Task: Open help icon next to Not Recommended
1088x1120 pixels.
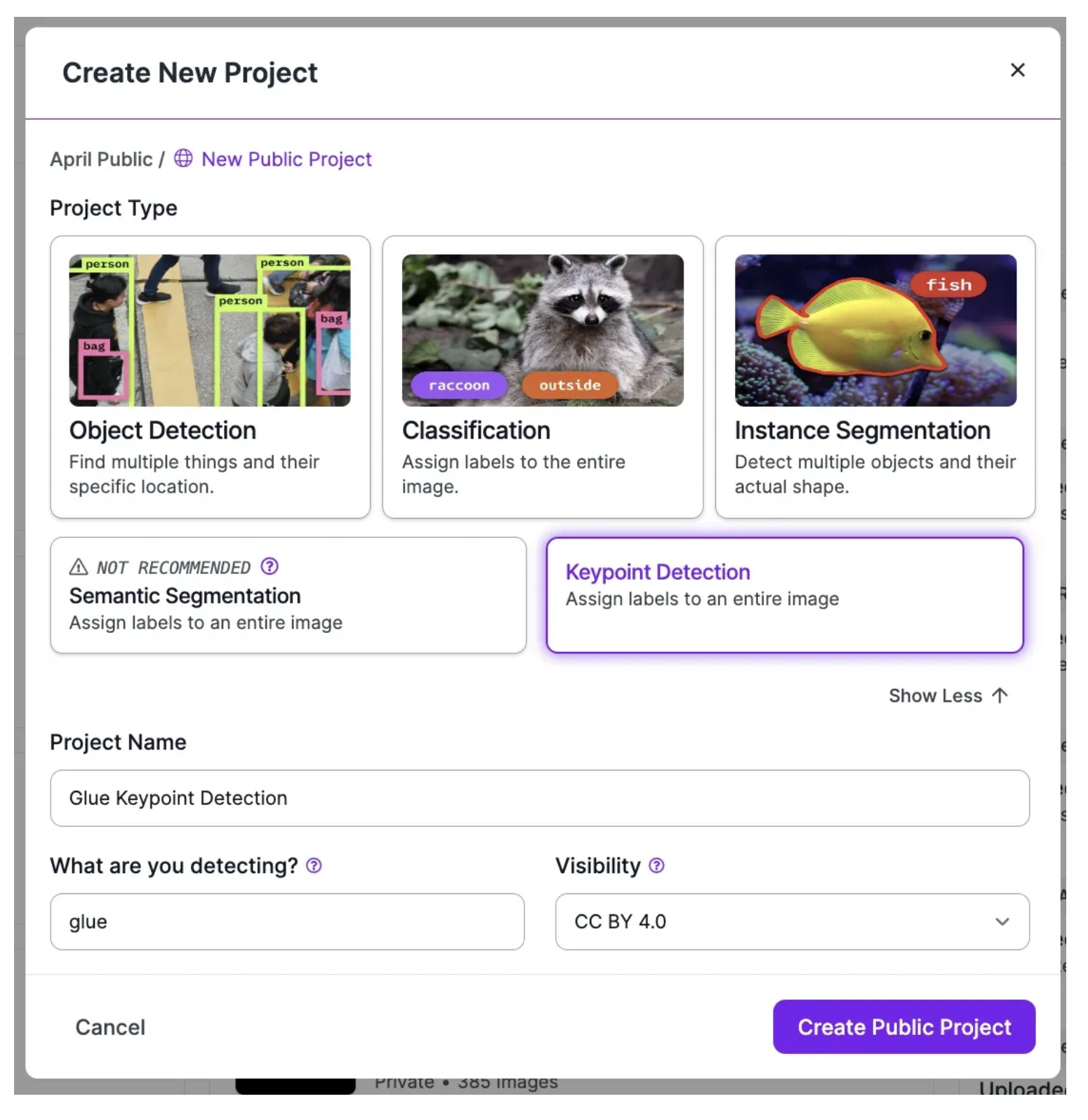Action: 270,566
